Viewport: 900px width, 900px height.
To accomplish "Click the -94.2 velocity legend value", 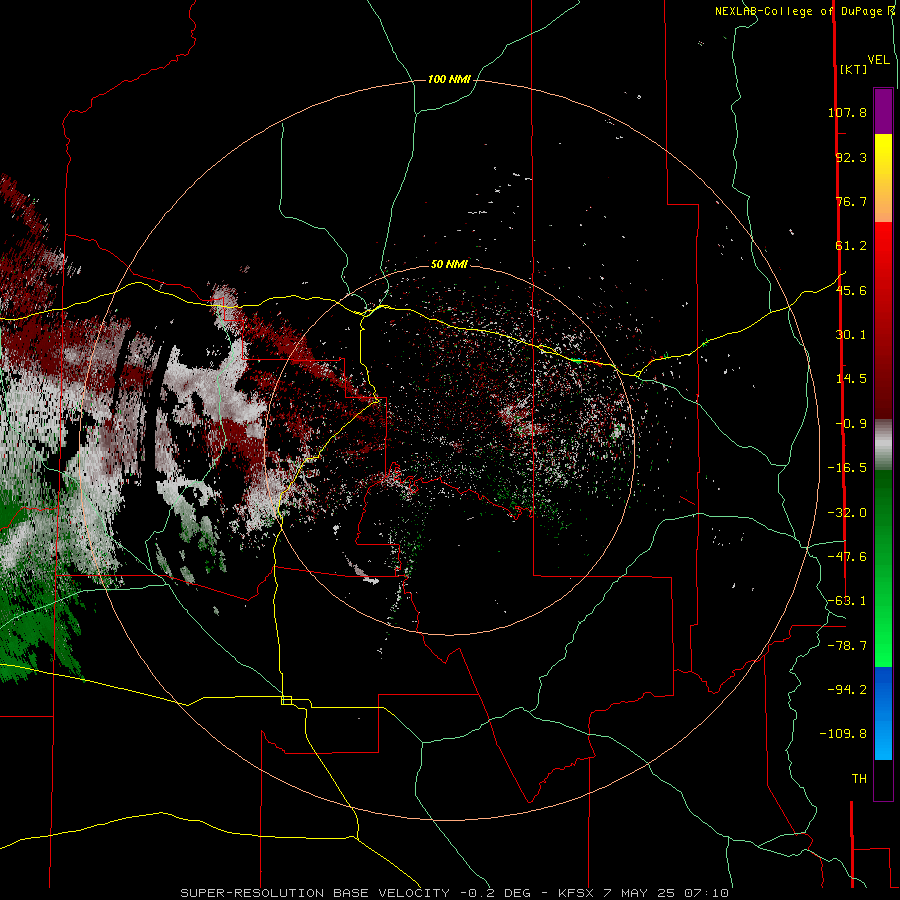I will (847, 689).
